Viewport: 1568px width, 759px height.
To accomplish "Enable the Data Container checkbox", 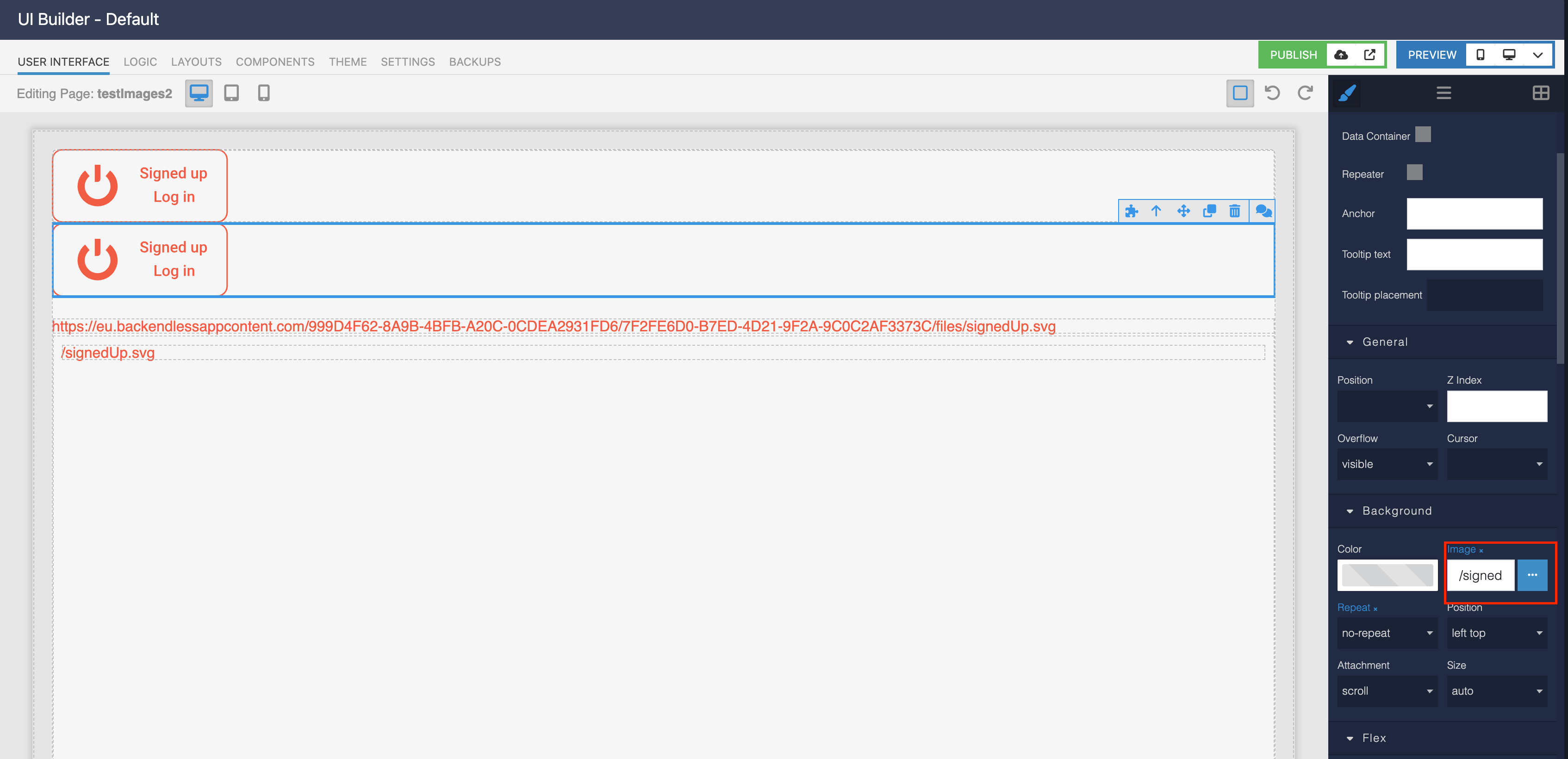I will (1423, 135).
